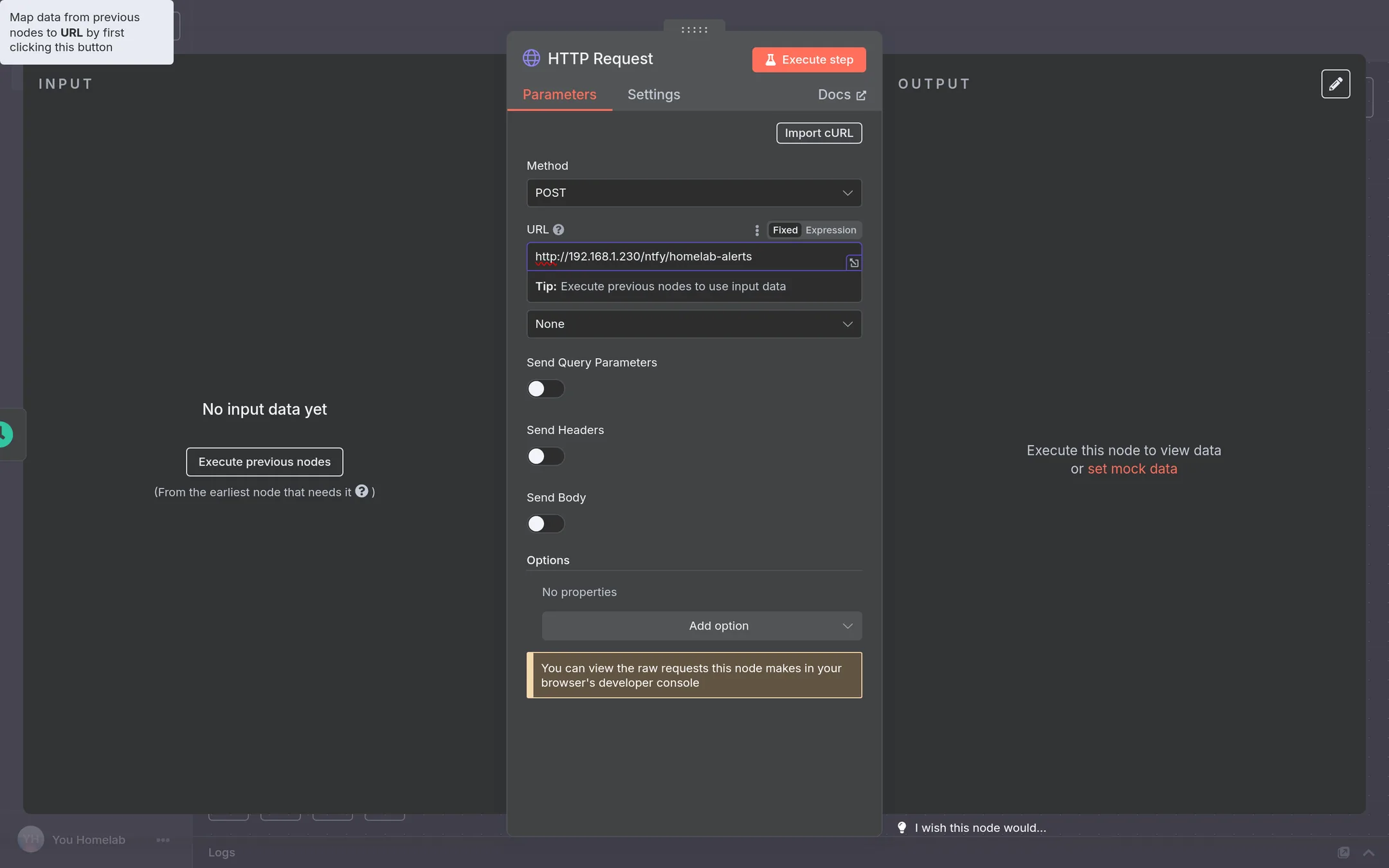Click the YH user avatar

(31, 839)
